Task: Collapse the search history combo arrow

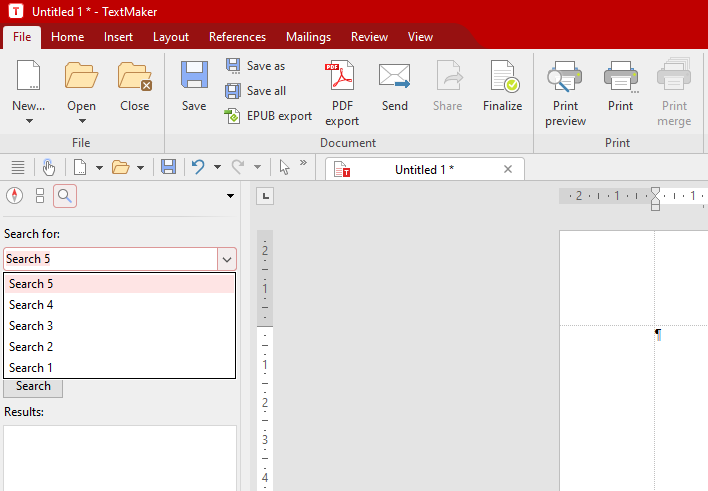Action: [x=227, y=259]
